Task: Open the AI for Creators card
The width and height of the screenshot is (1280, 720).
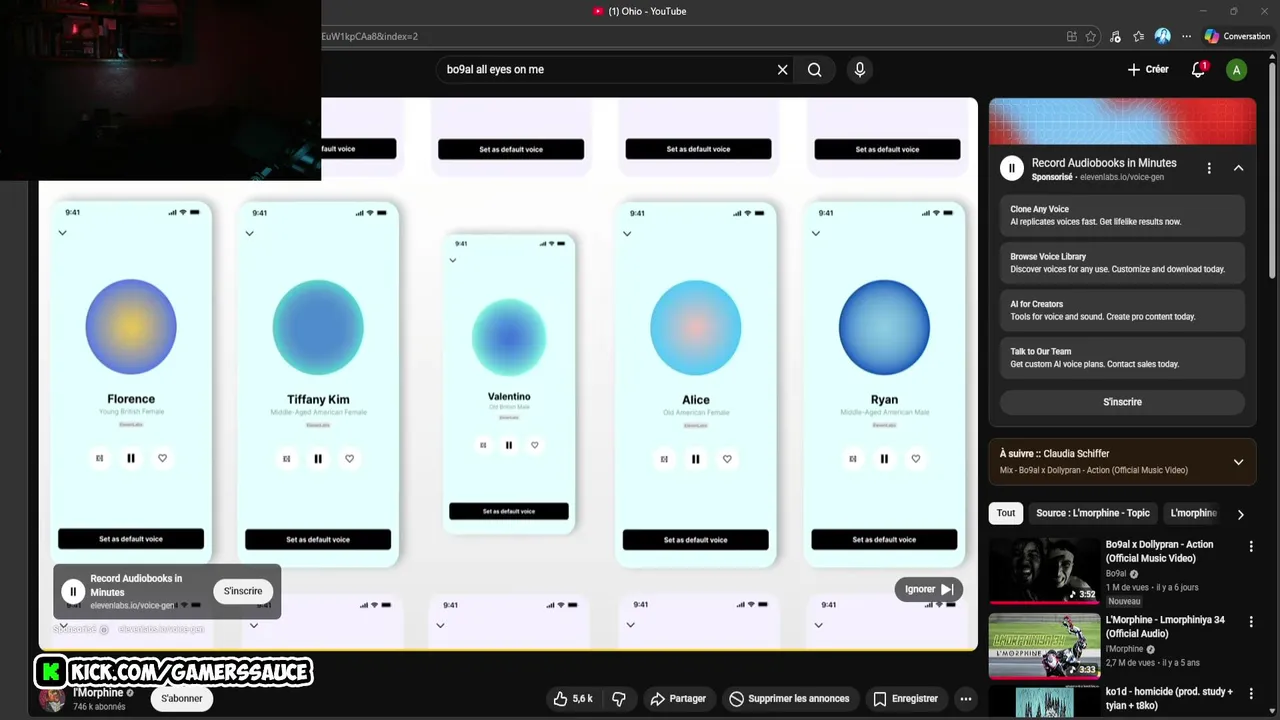Action: [1122, 310]
